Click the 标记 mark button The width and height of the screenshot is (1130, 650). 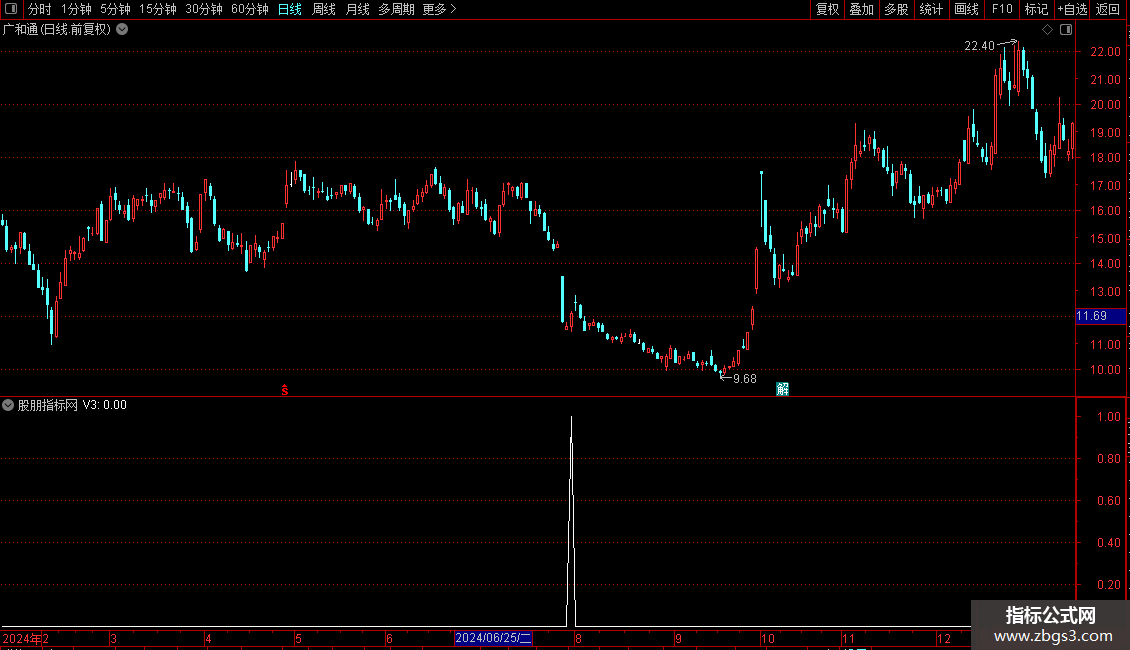click(1036, 9)
